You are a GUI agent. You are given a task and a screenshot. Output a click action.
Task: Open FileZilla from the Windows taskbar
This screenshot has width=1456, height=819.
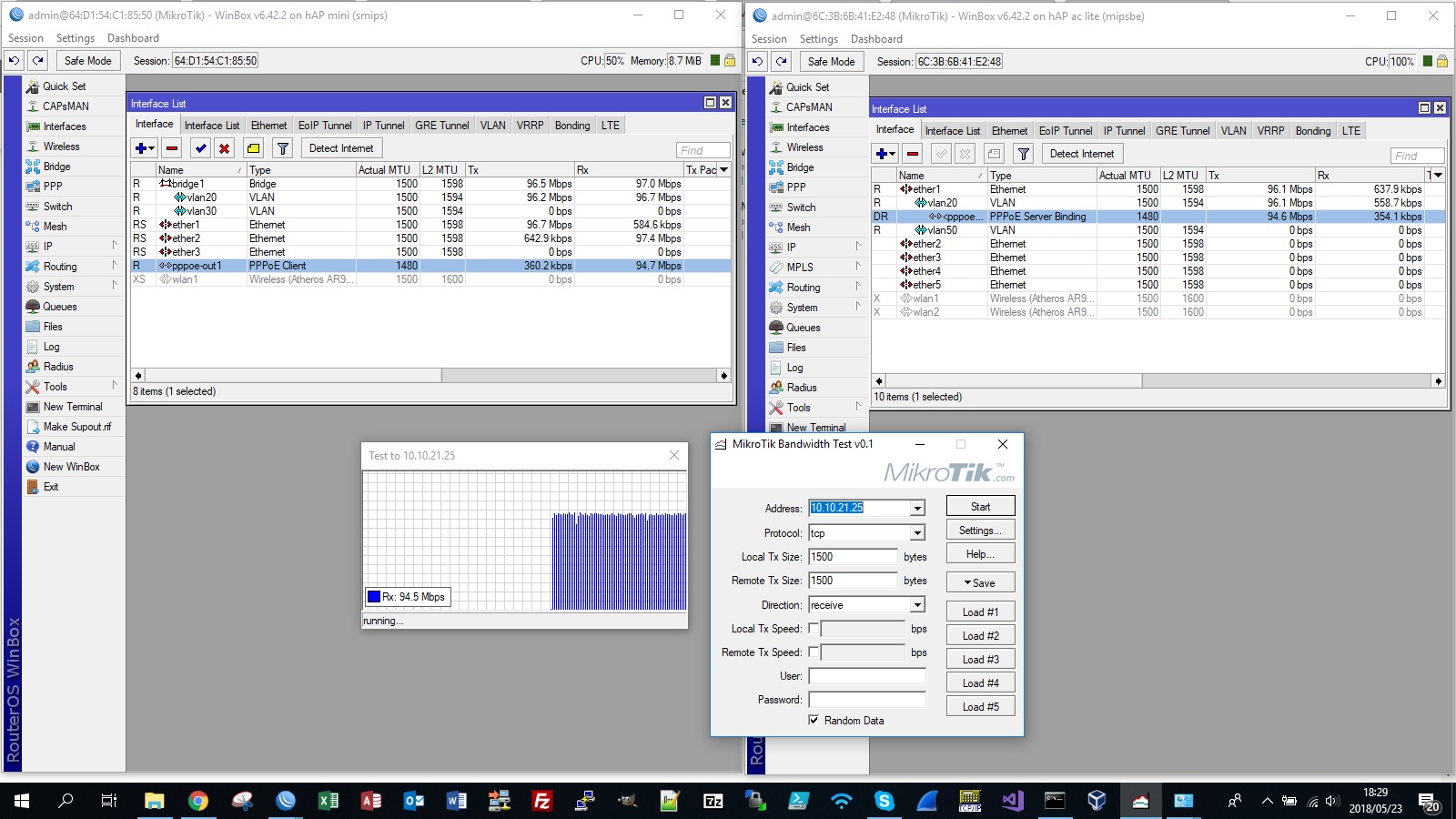542,801
